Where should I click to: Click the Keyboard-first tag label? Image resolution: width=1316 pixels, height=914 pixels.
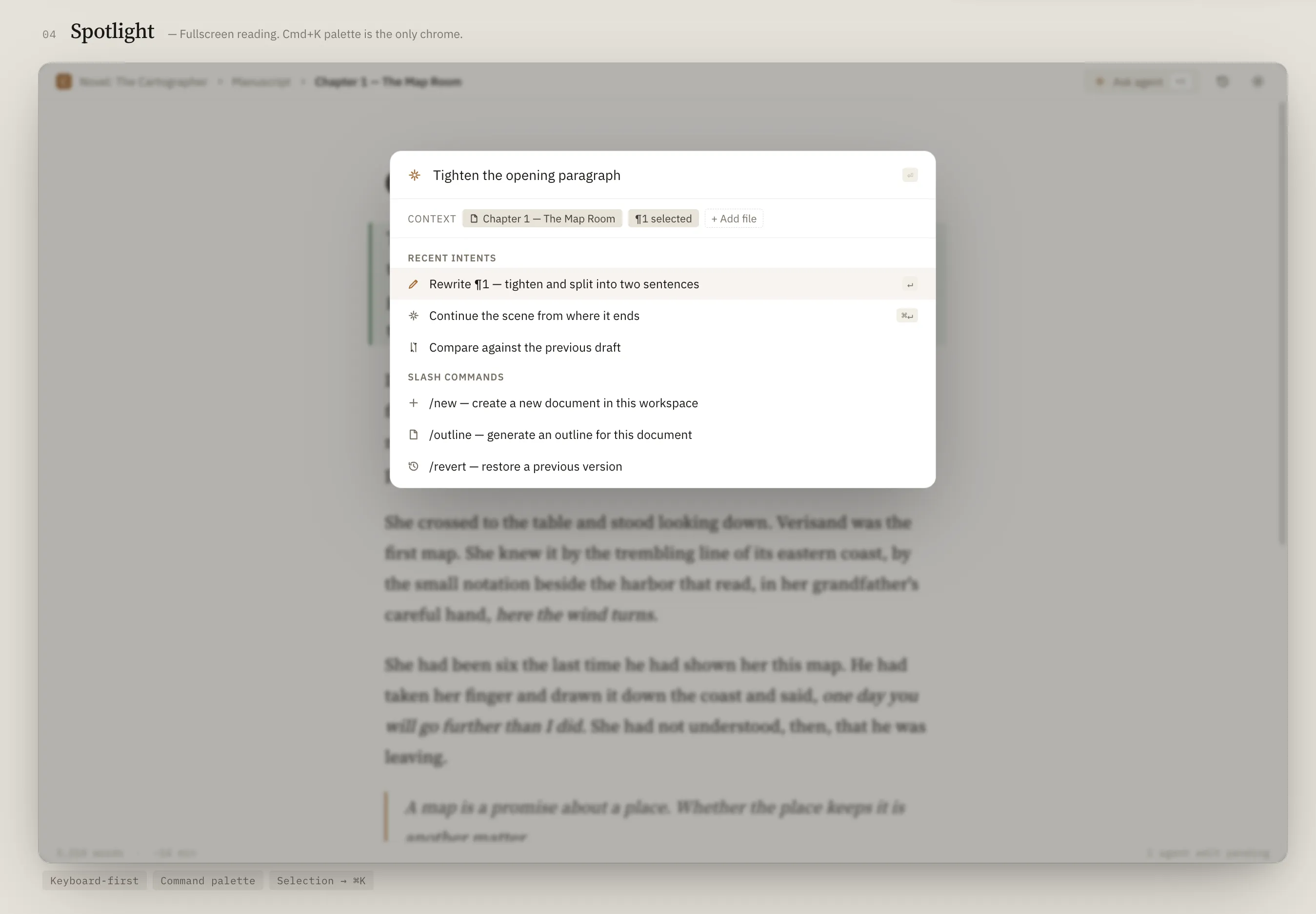(x=94, y=880)
